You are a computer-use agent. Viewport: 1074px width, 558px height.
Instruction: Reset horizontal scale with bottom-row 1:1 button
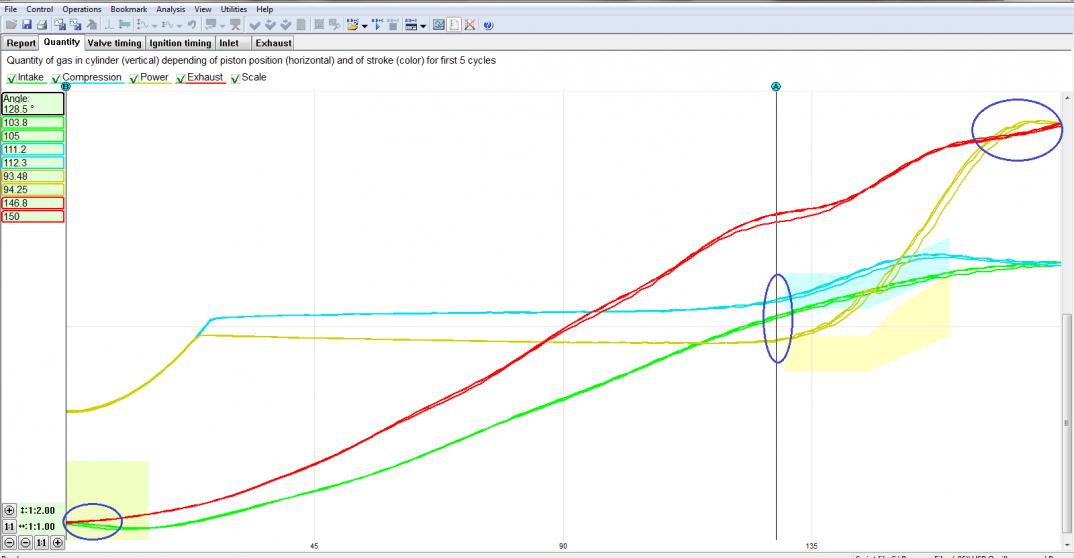[x=41, y=543]
